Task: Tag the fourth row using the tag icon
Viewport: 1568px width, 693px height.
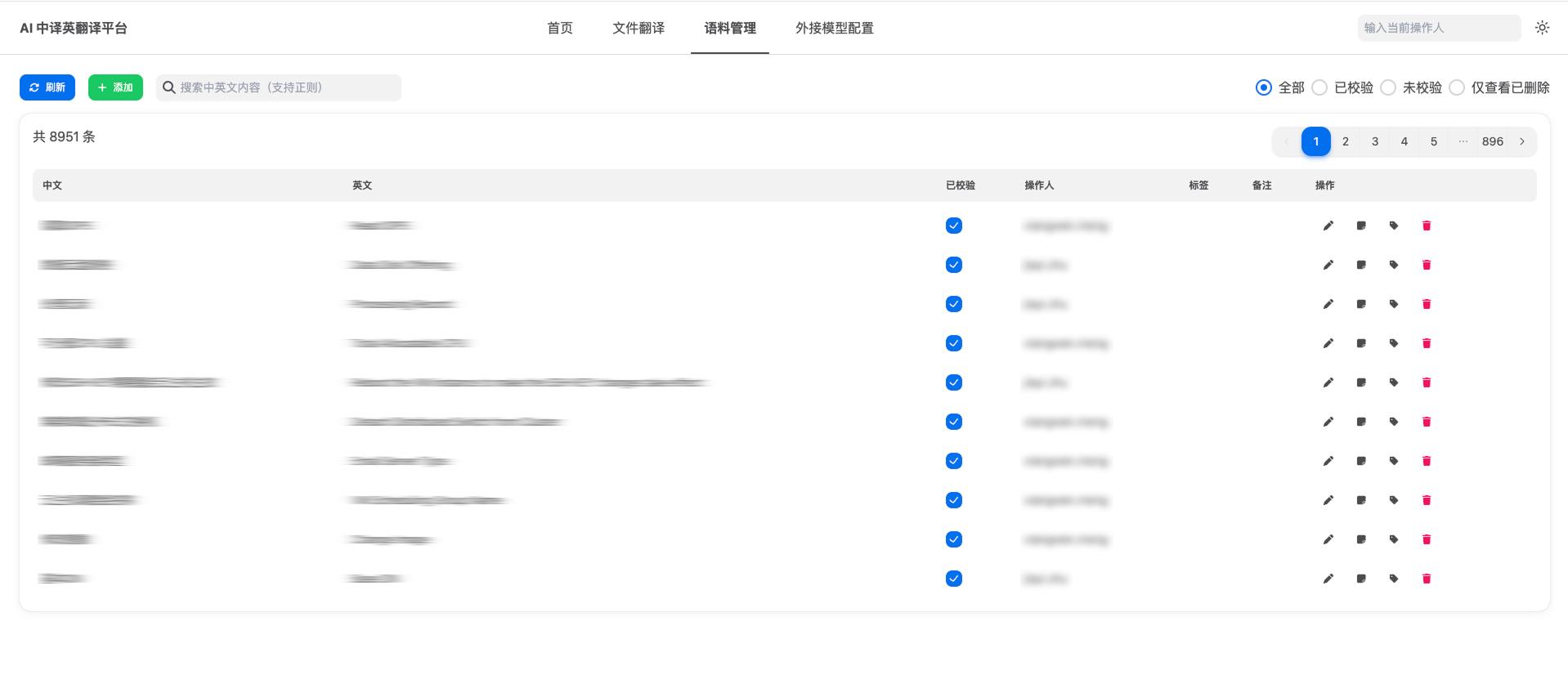Action: click(x=1394, y=343)
